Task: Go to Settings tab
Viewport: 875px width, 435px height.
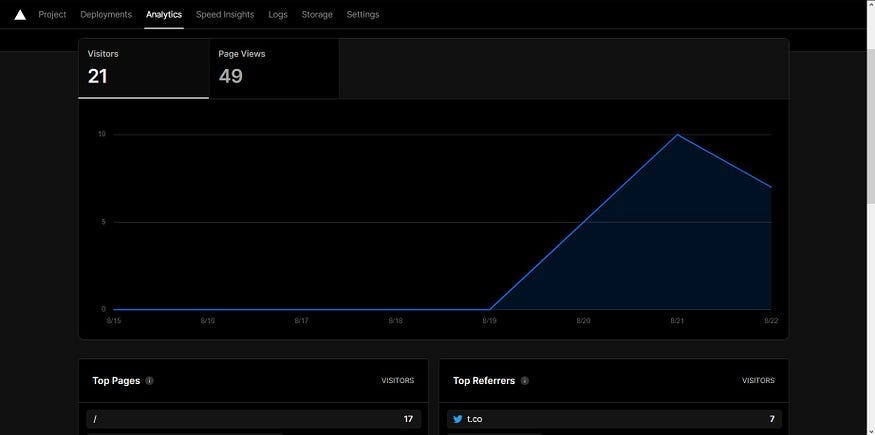Action: click(x=363, y=14)
